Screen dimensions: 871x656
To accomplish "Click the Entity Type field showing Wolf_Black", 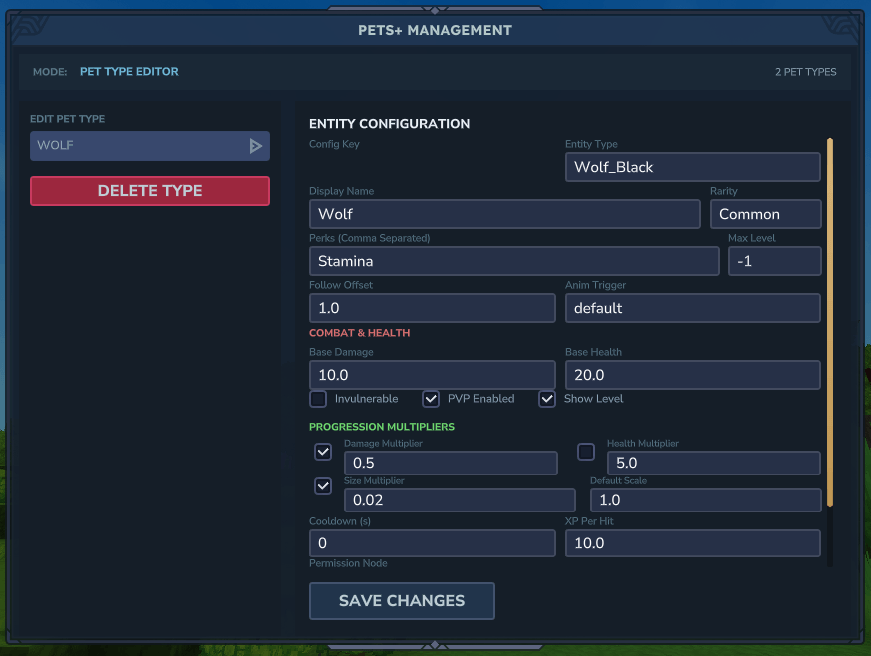I will (x=692, y=167).
